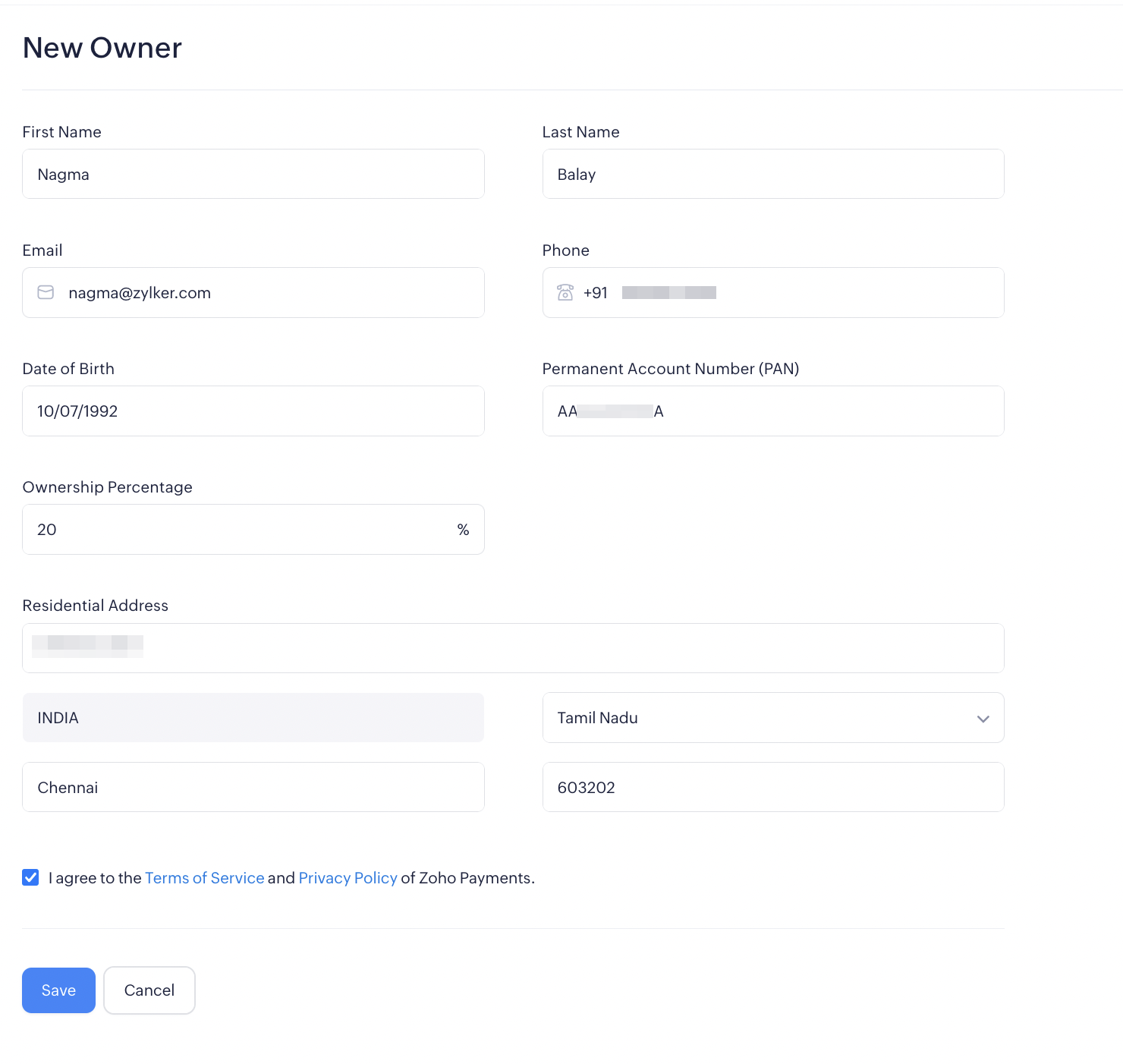
Task: Click the percent symbol in Ownership Percentage
Action: tap(463, 530)
